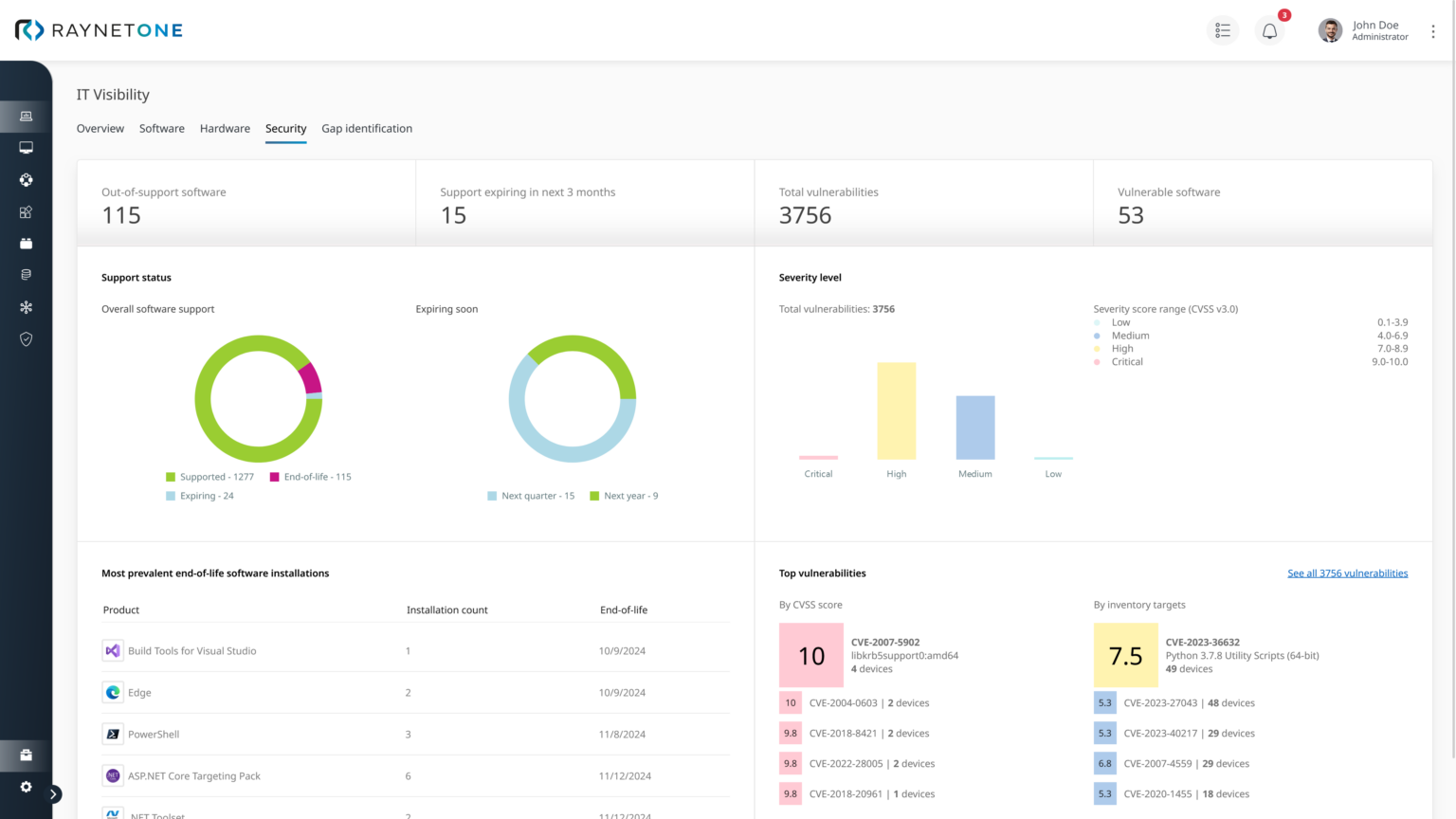Select the highlighted monitor icon in the sidebar
This screenshot has width=1456, height=819.
click(26, 116)
